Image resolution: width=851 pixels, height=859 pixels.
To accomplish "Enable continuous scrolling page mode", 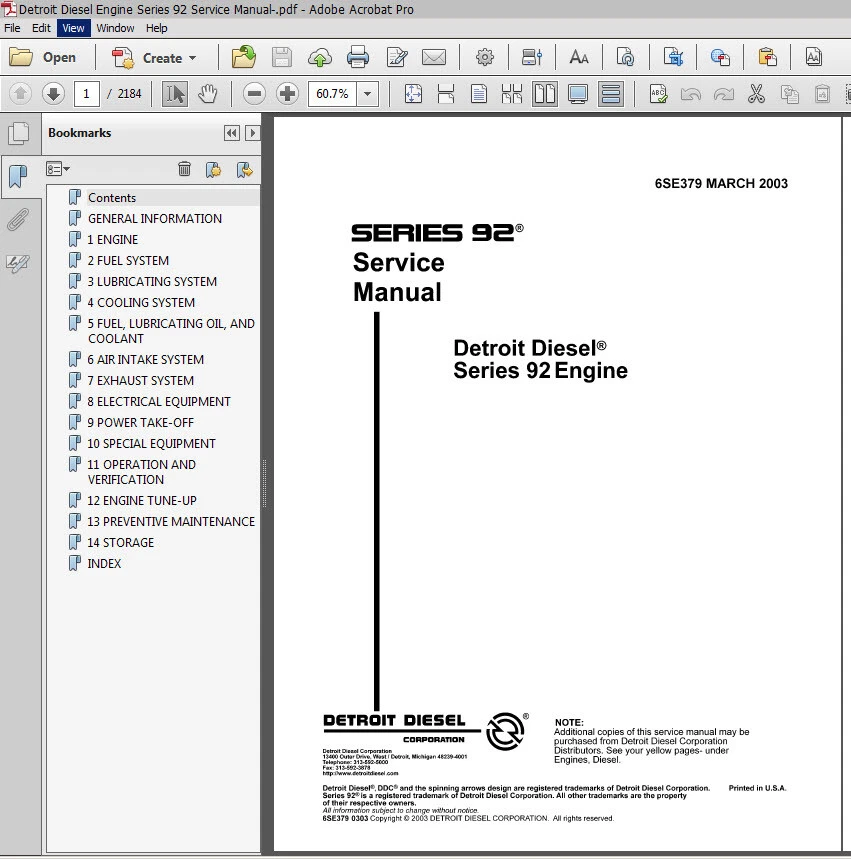I will click(x=611, y=93).
